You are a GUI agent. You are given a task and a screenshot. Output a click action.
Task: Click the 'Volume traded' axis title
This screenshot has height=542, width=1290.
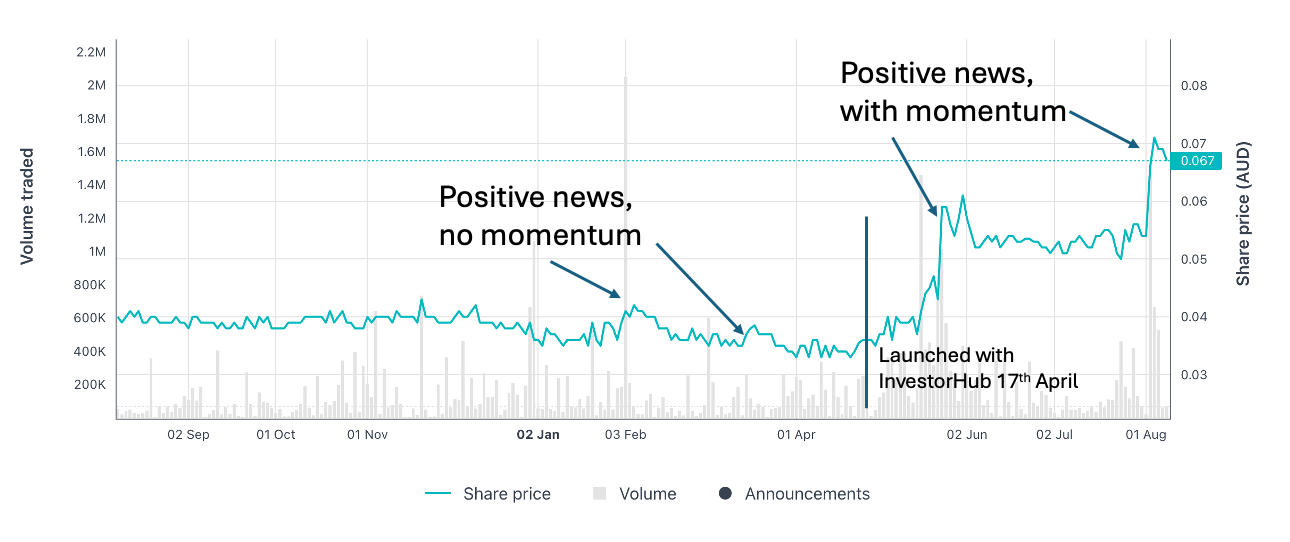click(27, 207)
